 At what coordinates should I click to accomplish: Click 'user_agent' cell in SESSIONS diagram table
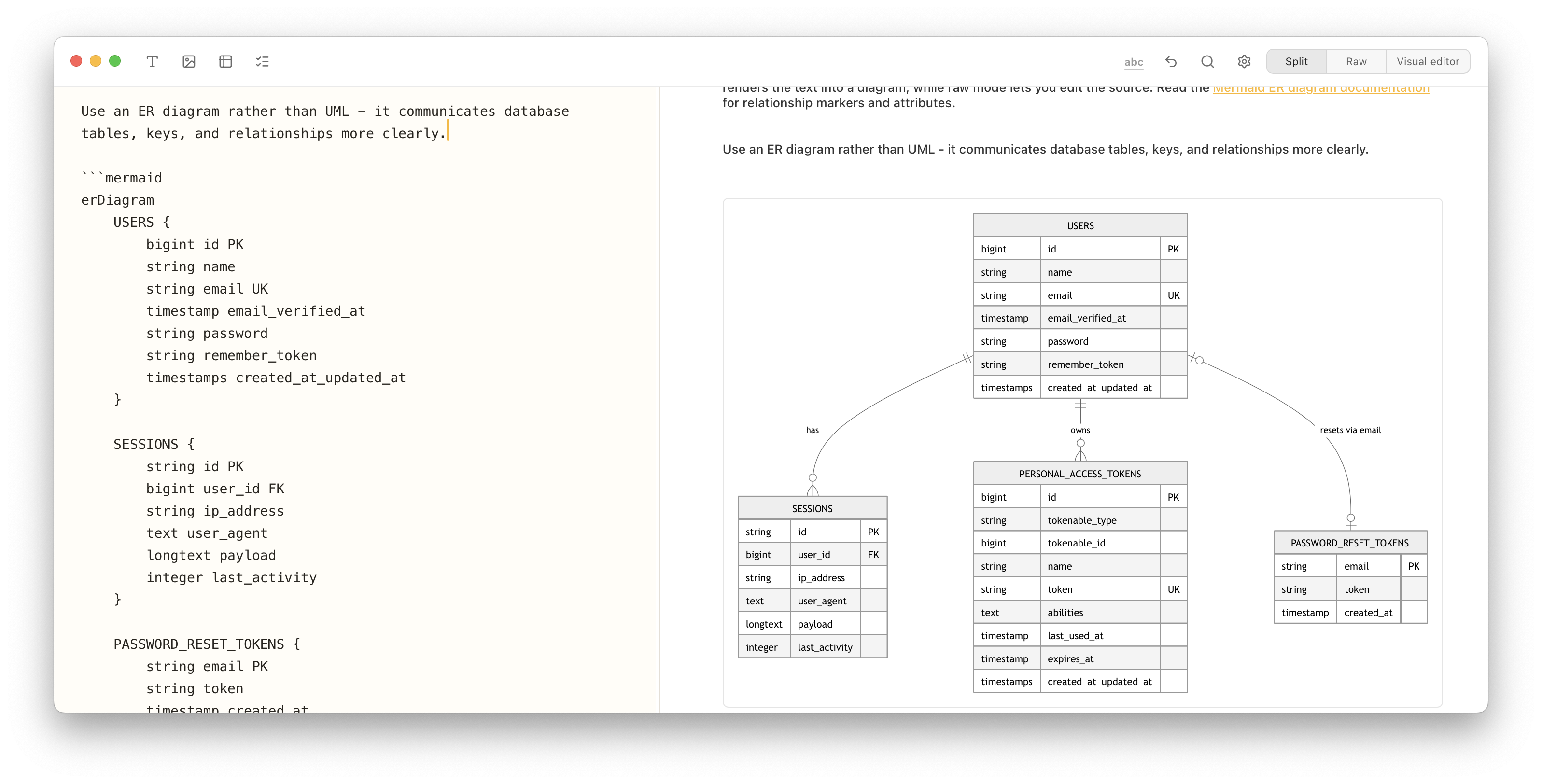pyautogui.click(x=825, y=601)
